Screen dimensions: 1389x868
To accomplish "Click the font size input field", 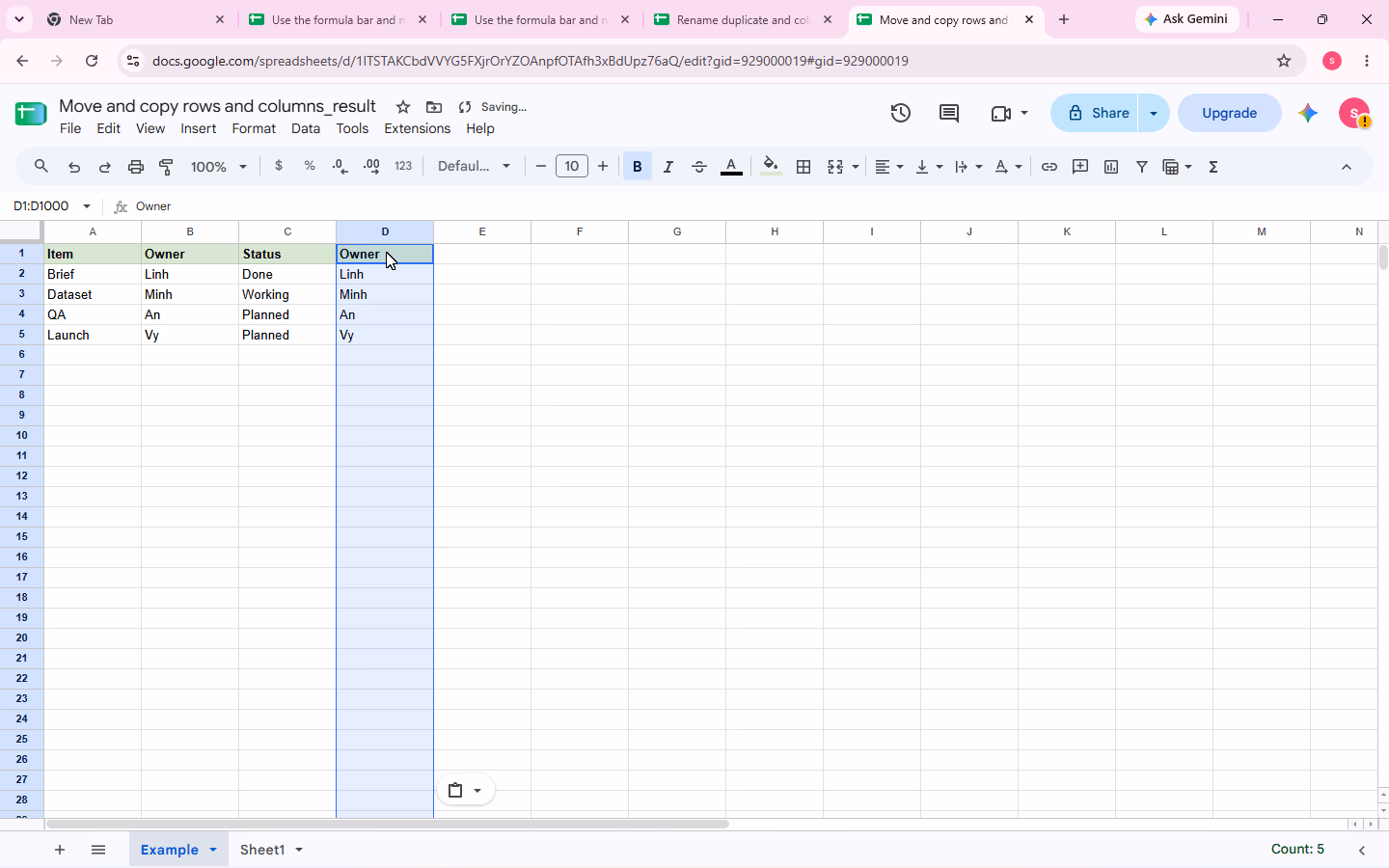I will [x=572, y=167].
